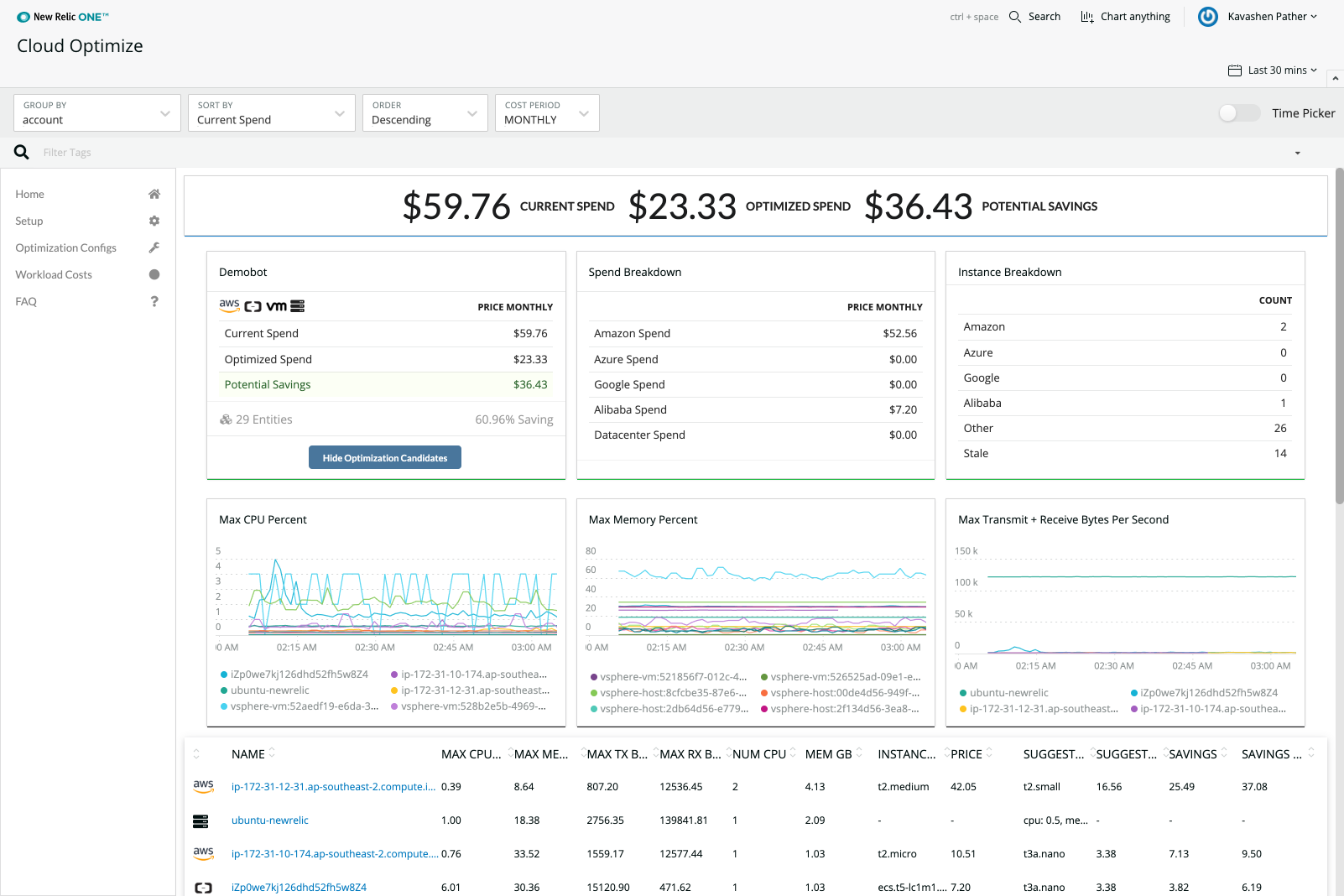
Task: Open the Last 30 mins time range dropdown
Action: click(1273, 70)
